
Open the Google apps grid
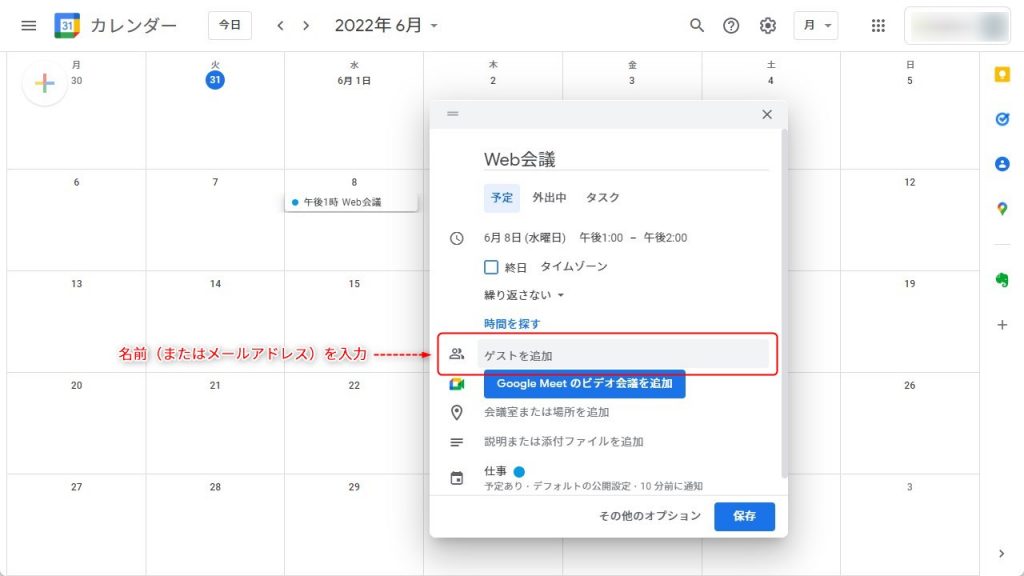pyautogui.click(x=878, y=25)
